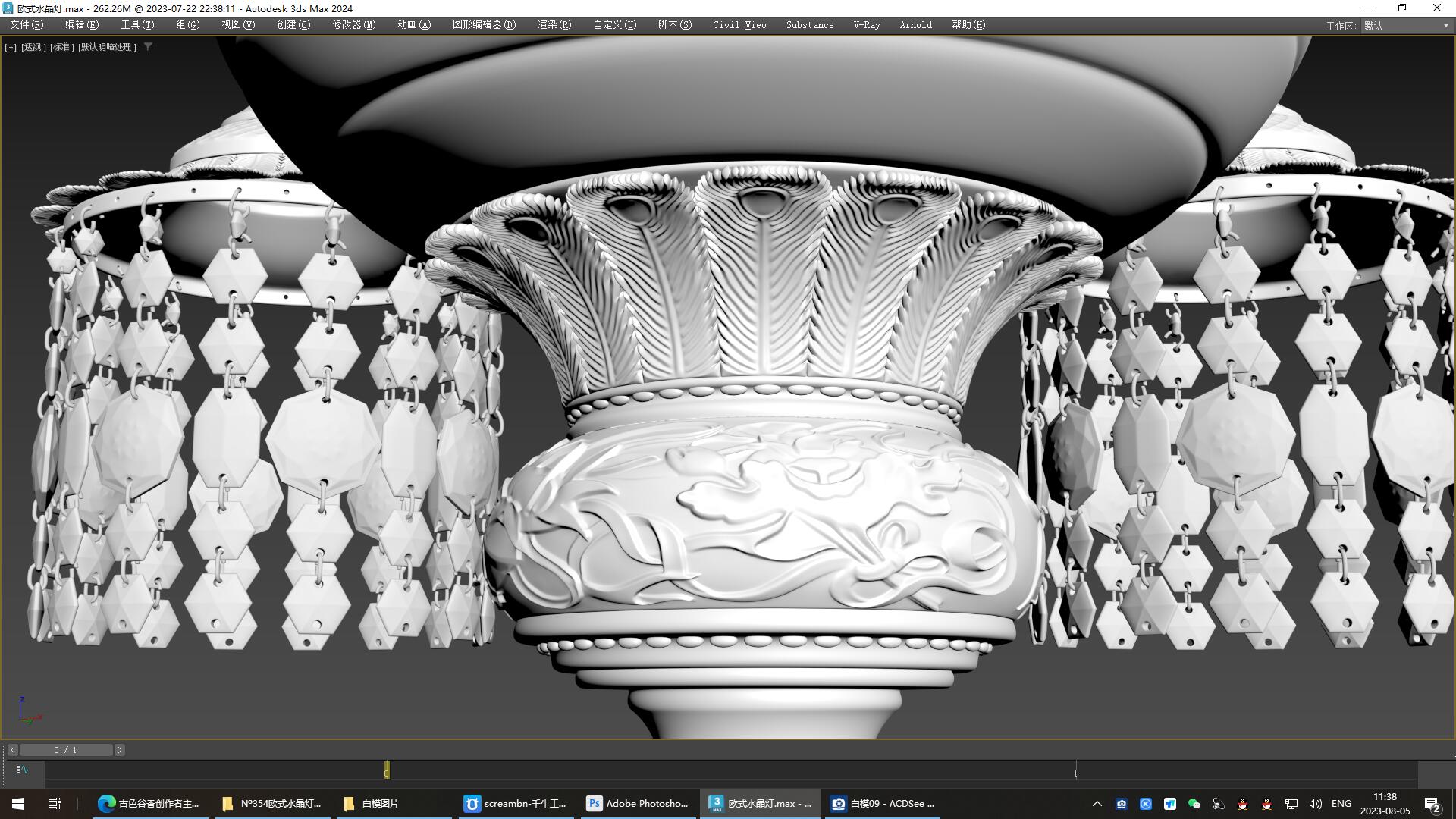Switch to Adobe Photoshop in the taskbar
Screen dimensions: 1456x819
pyautogui.click(x=638, y=803)
